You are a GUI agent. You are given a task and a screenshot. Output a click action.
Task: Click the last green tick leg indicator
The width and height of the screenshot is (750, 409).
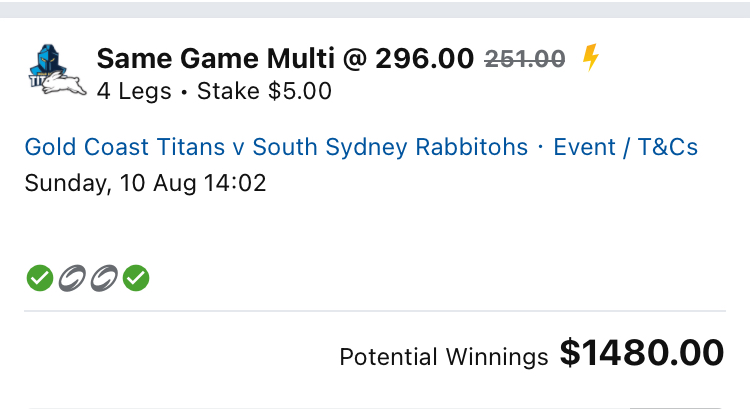136,278
